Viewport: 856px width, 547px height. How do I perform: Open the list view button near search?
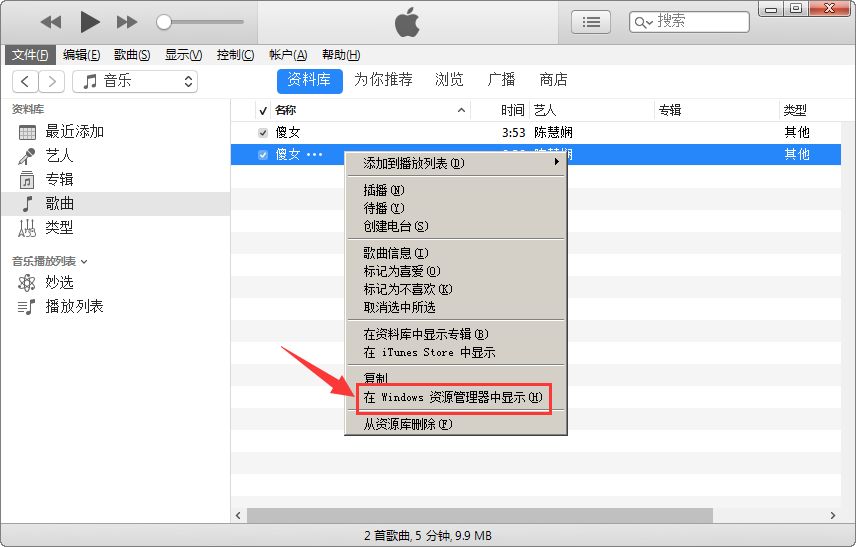click(591, 21)
